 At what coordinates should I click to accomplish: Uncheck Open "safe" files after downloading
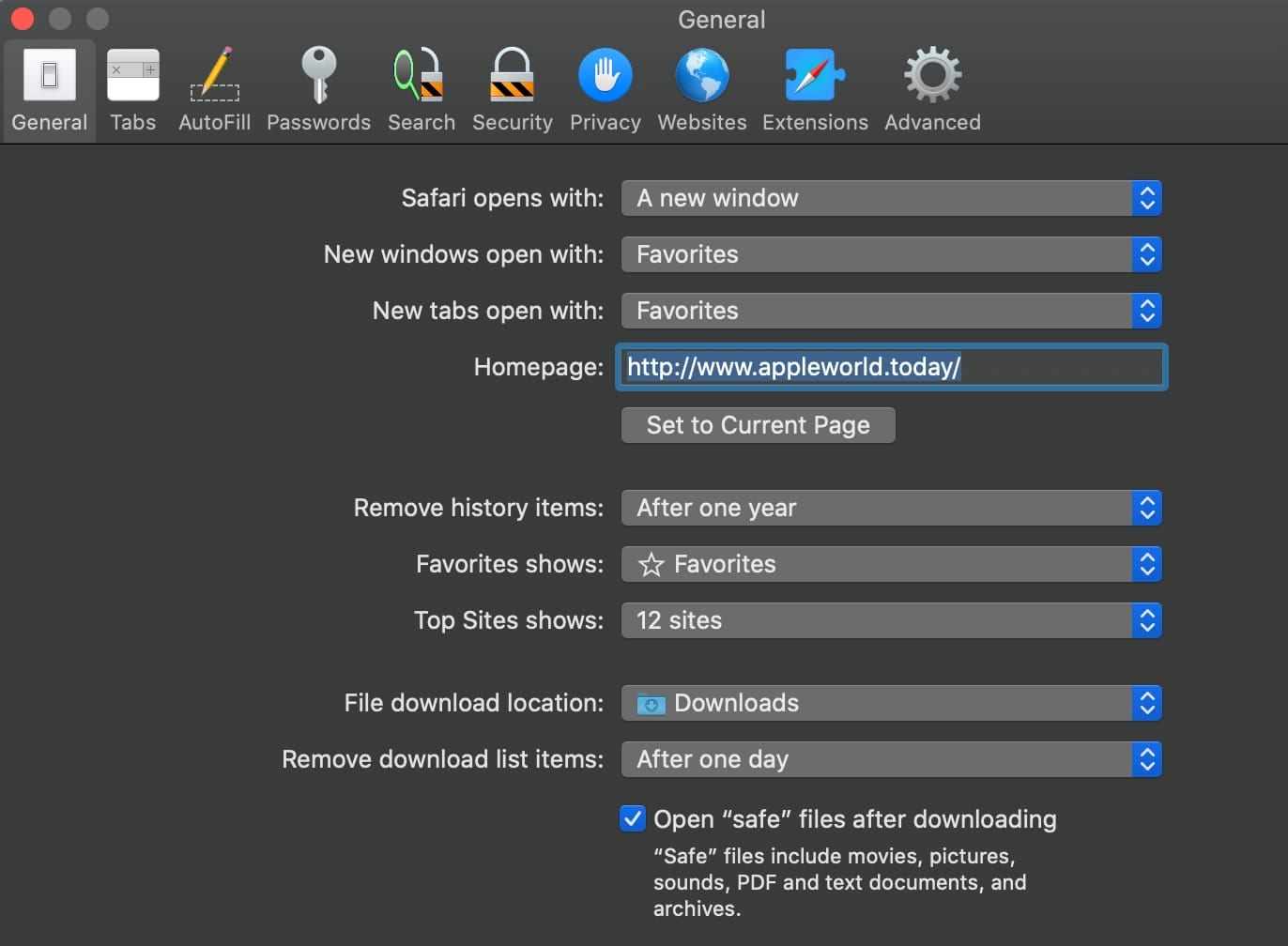tap(633, 818)
